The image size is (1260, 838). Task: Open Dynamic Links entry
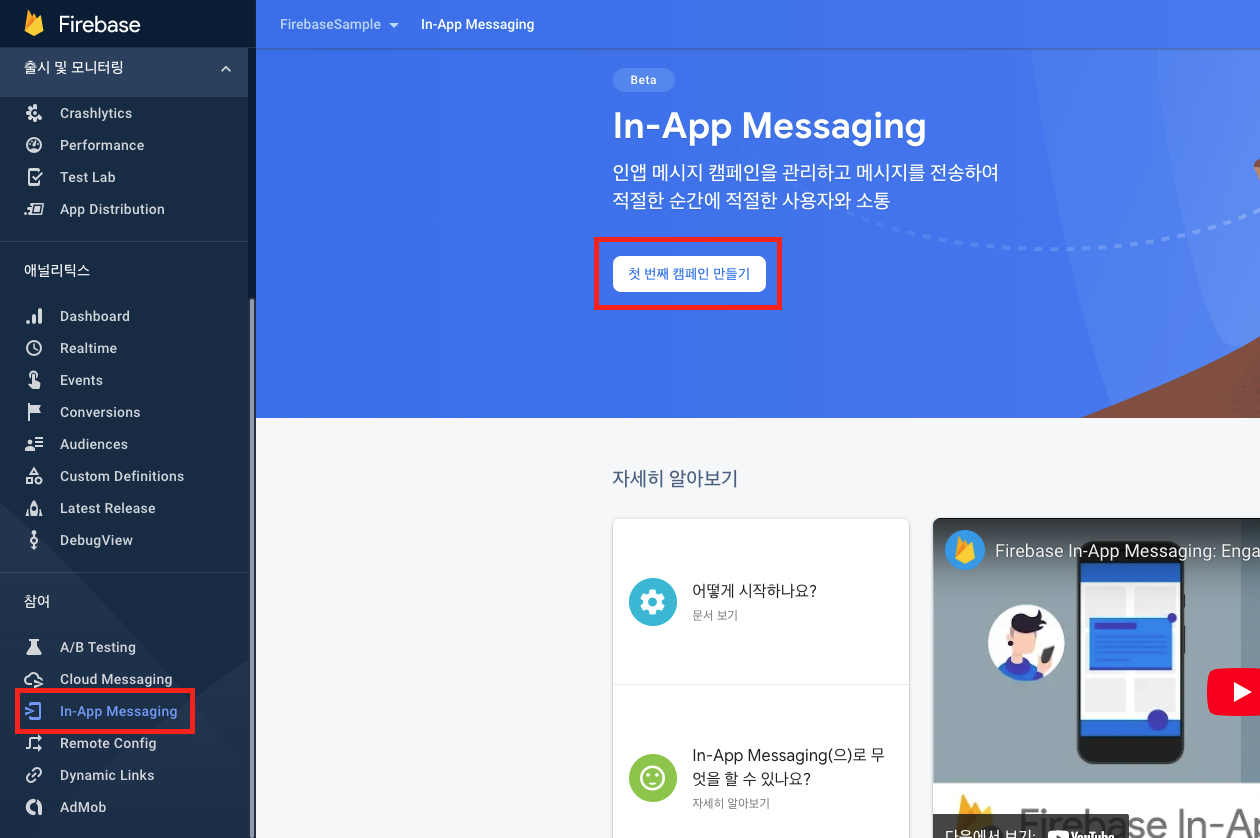click(107, 775)
